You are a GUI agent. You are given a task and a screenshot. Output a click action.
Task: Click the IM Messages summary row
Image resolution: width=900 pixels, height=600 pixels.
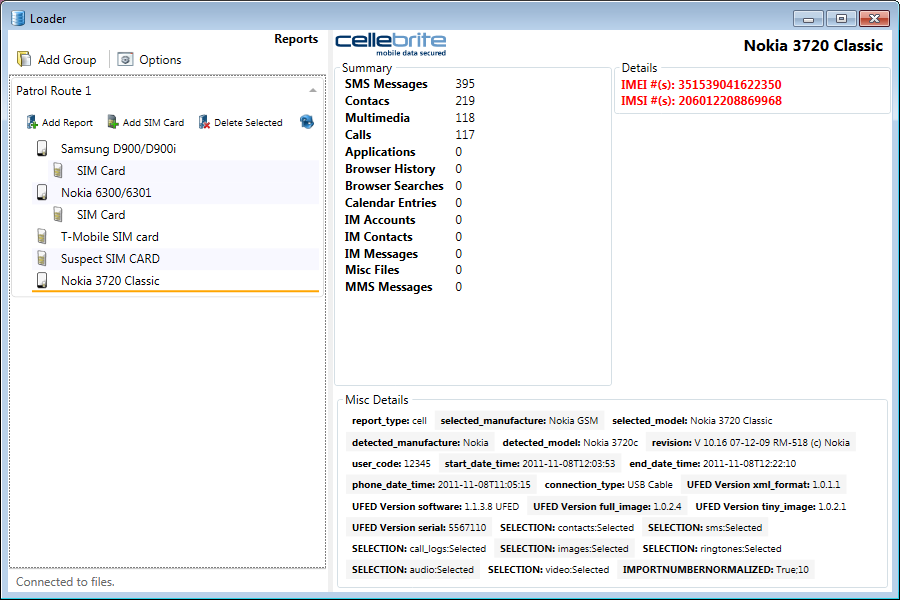[x=404, y=253]
